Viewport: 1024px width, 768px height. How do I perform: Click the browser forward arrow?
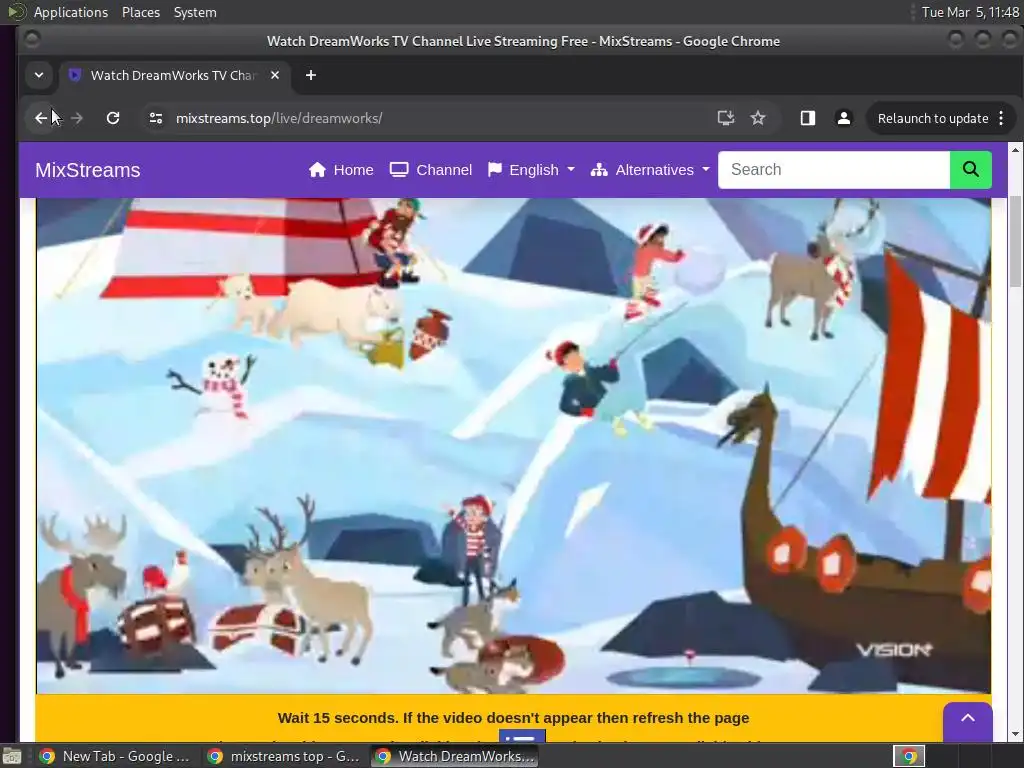click(77, 118)
